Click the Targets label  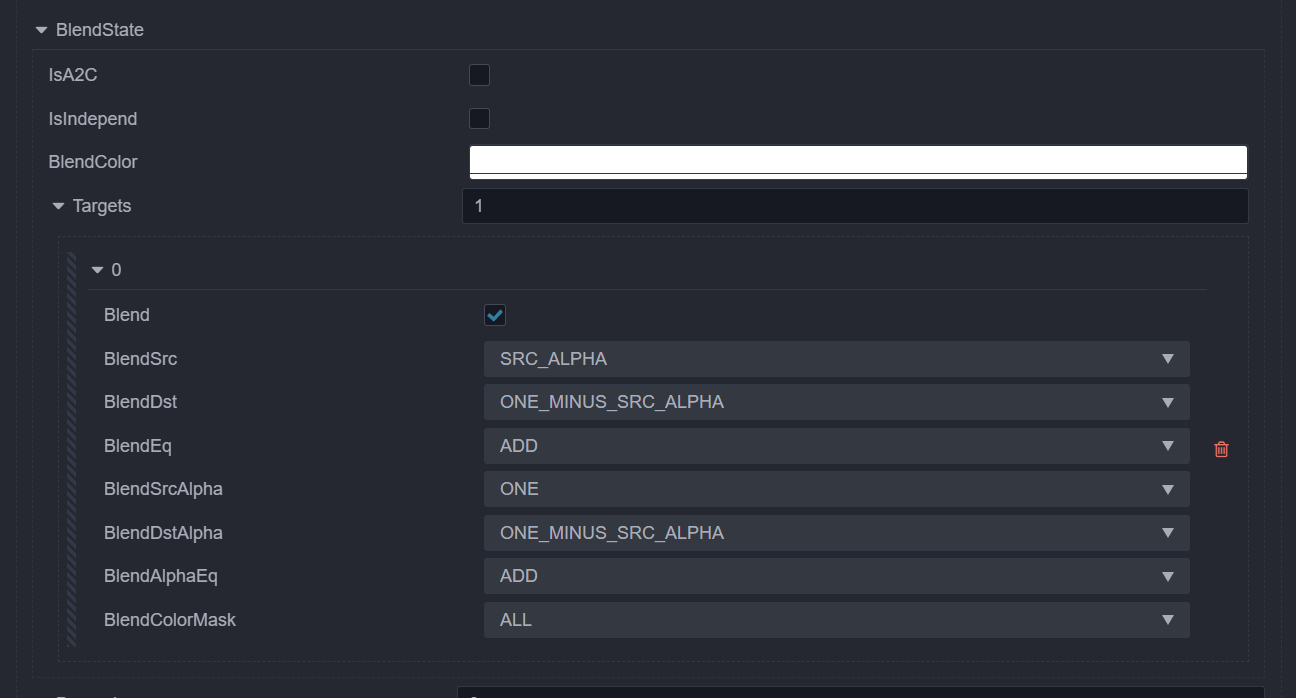pyautogui.click(x=102, y=206)
